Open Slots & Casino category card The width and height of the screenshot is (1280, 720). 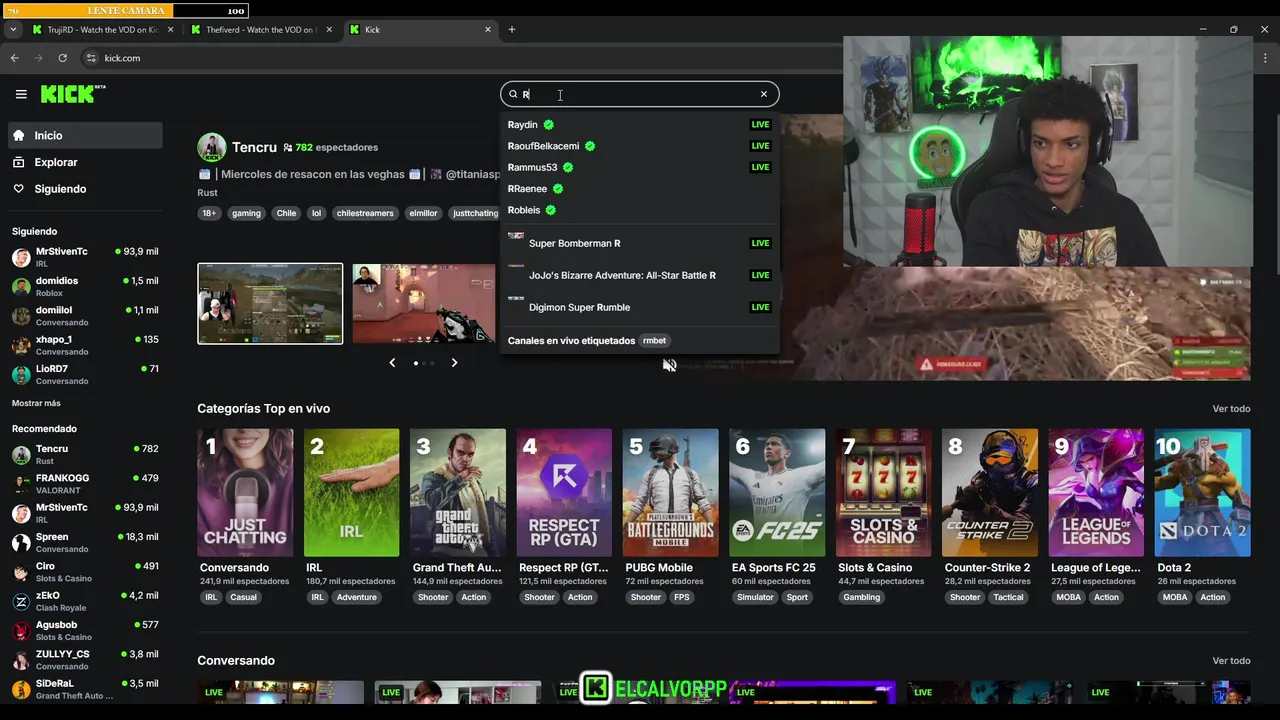pyautogui.click(x=883, y=493)
